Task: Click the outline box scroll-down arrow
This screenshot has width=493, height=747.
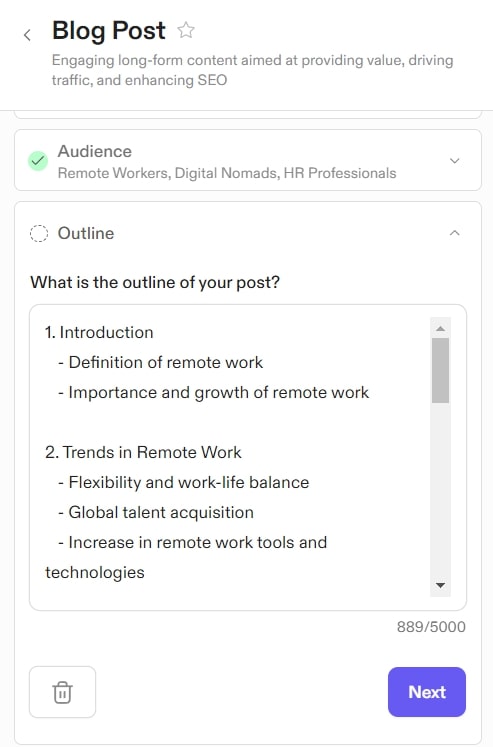Action: click(x=441, y=585)
